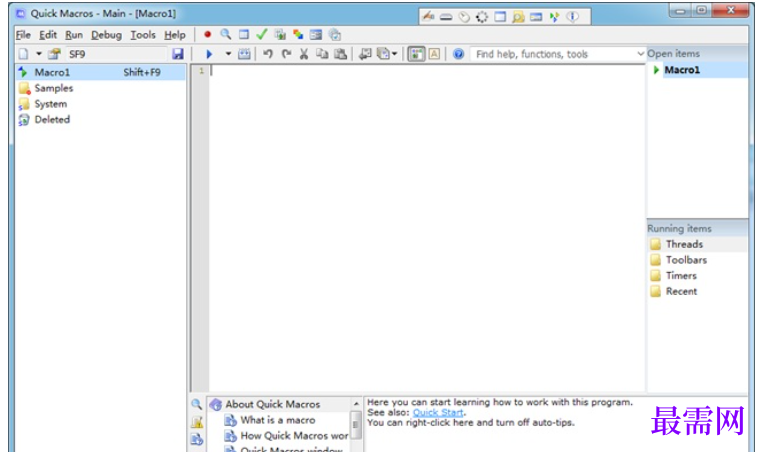Click the second icon below search magnifier

pyautogui.click(x=197, y=422)
